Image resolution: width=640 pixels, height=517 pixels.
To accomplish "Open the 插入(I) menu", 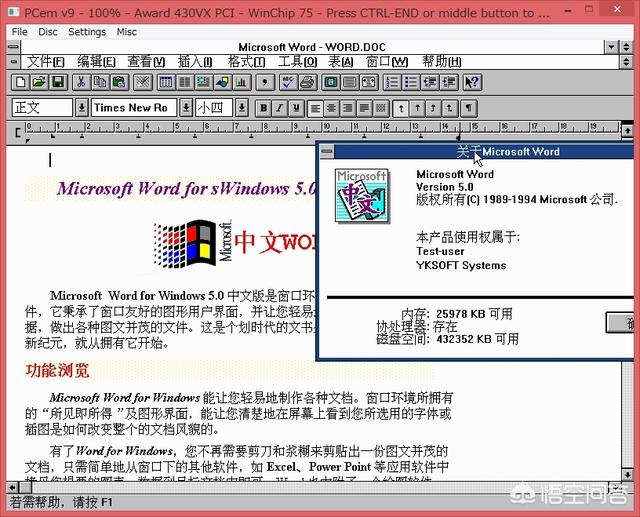I will 195,62.
